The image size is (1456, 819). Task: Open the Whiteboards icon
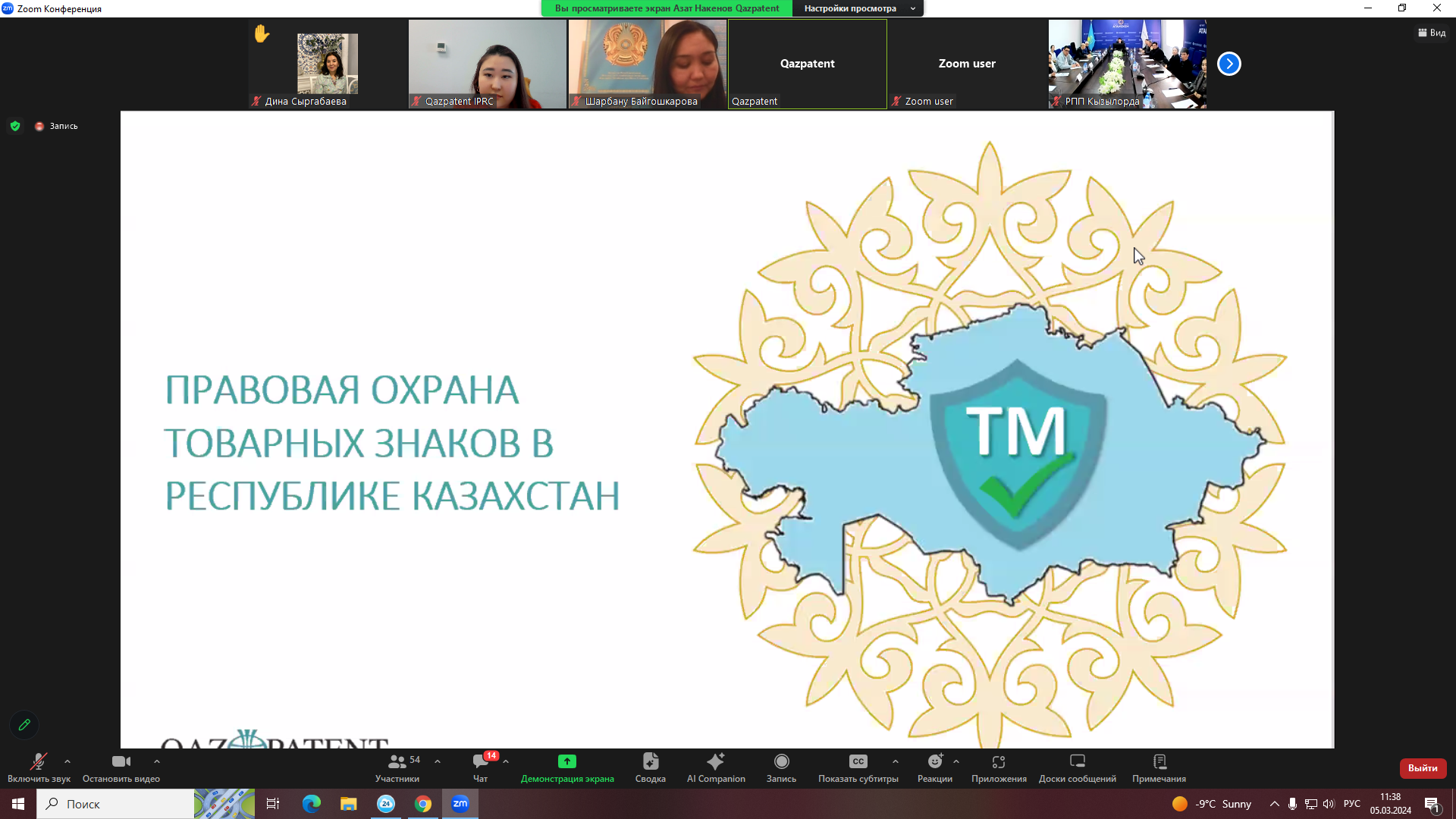pyautogui.click(x=1077, y=767)
